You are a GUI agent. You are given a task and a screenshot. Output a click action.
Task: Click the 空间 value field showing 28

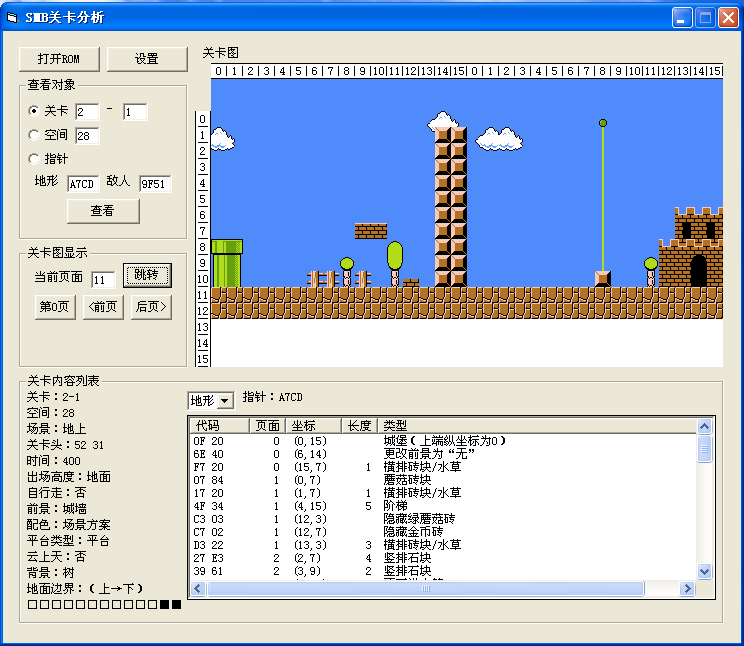pyautogui.click(x=87, y=136)
